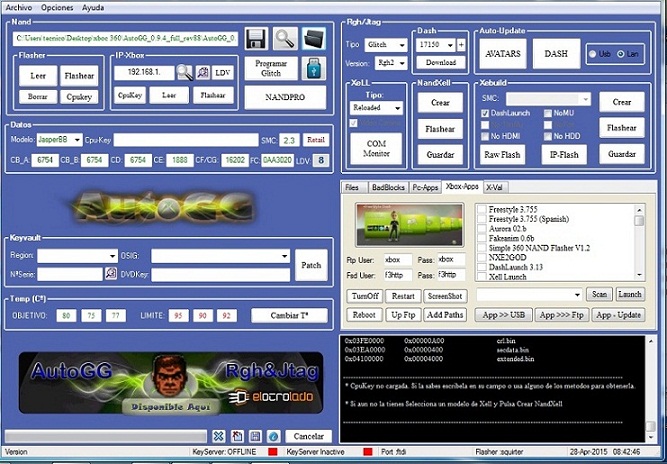The height and width of the screenshot is (464, 667).
Task: Click the black log console scrollbar
Action: (x=650, y=389)
